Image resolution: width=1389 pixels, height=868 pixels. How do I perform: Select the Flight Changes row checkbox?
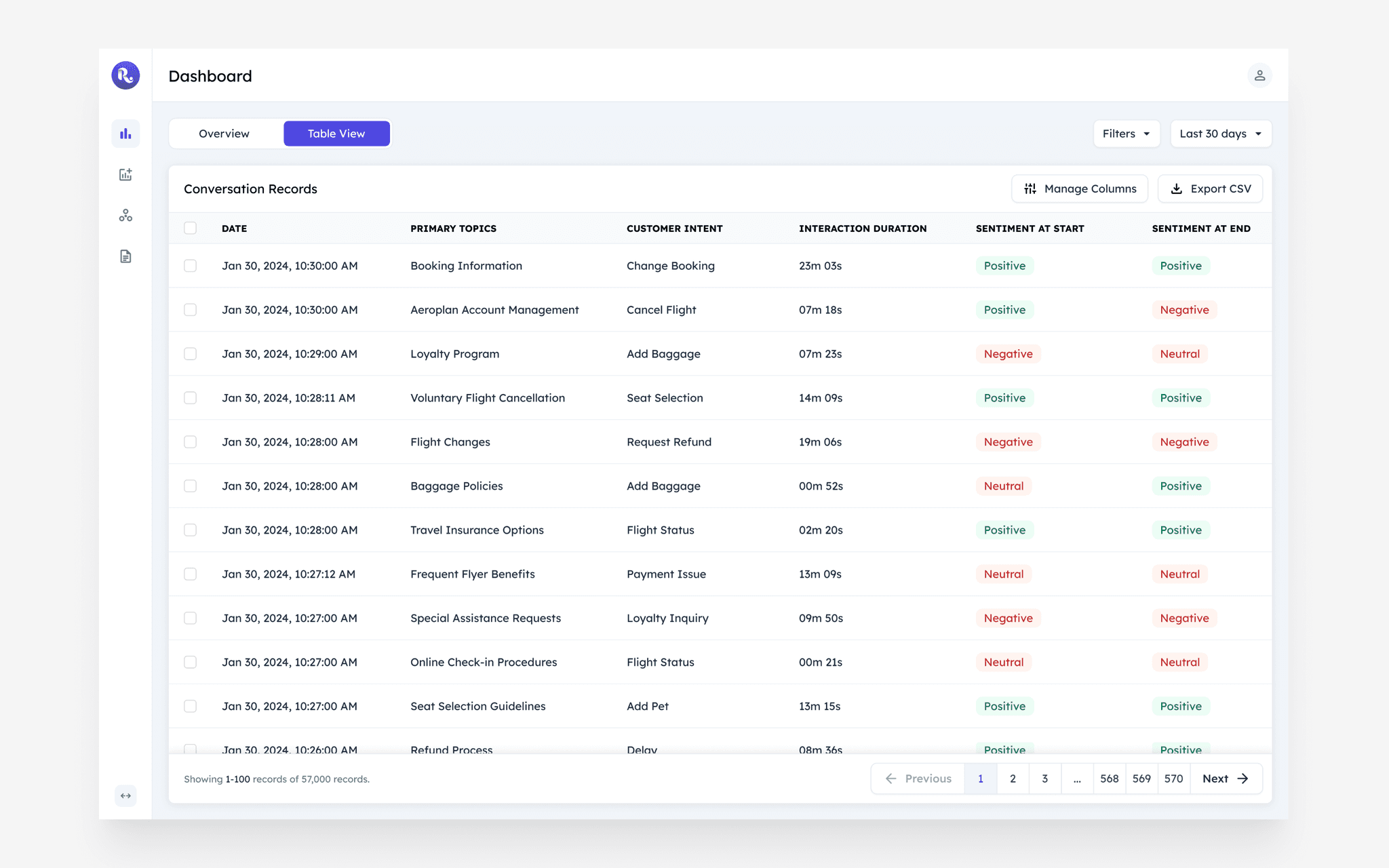coord(190,442)
